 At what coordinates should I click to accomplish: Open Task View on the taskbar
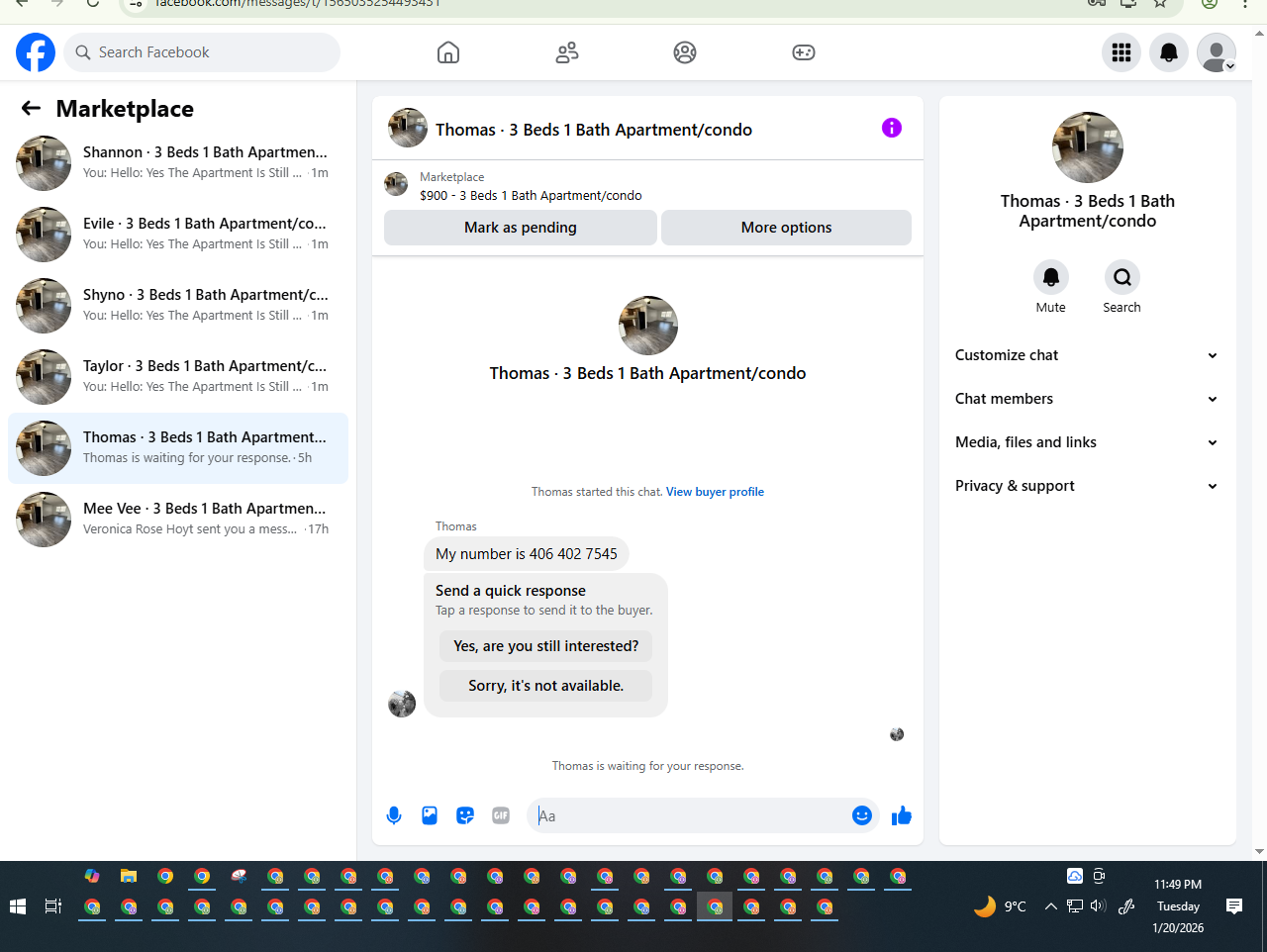53,906
